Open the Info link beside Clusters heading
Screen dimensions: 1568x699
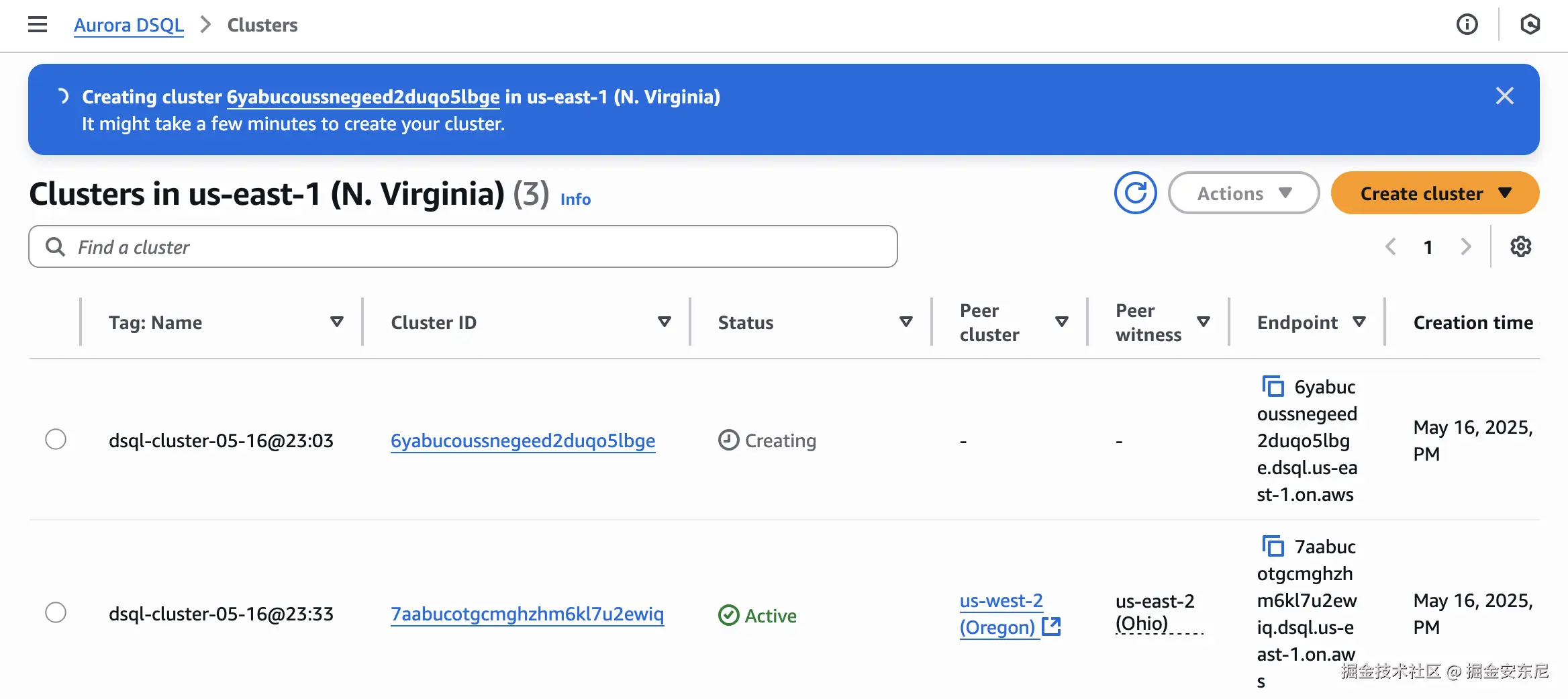(x=575, y=199)
